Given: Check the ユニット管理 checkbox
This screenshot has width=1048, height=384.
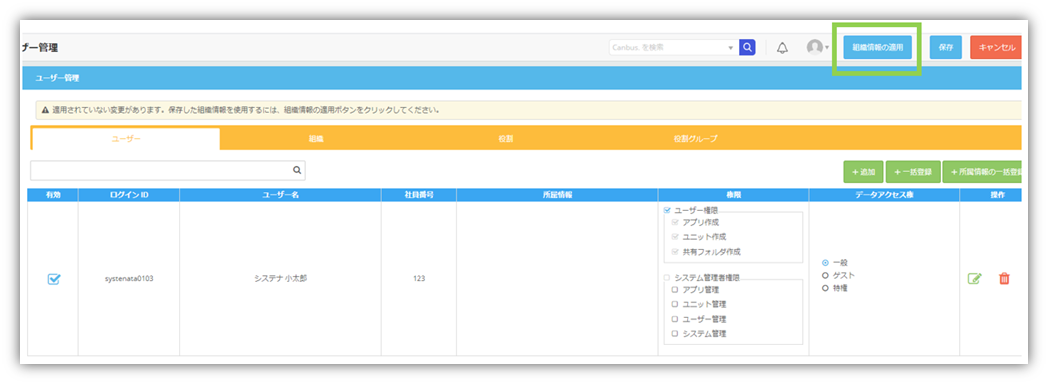Looking at the screenshot, I should click(674, 305).
